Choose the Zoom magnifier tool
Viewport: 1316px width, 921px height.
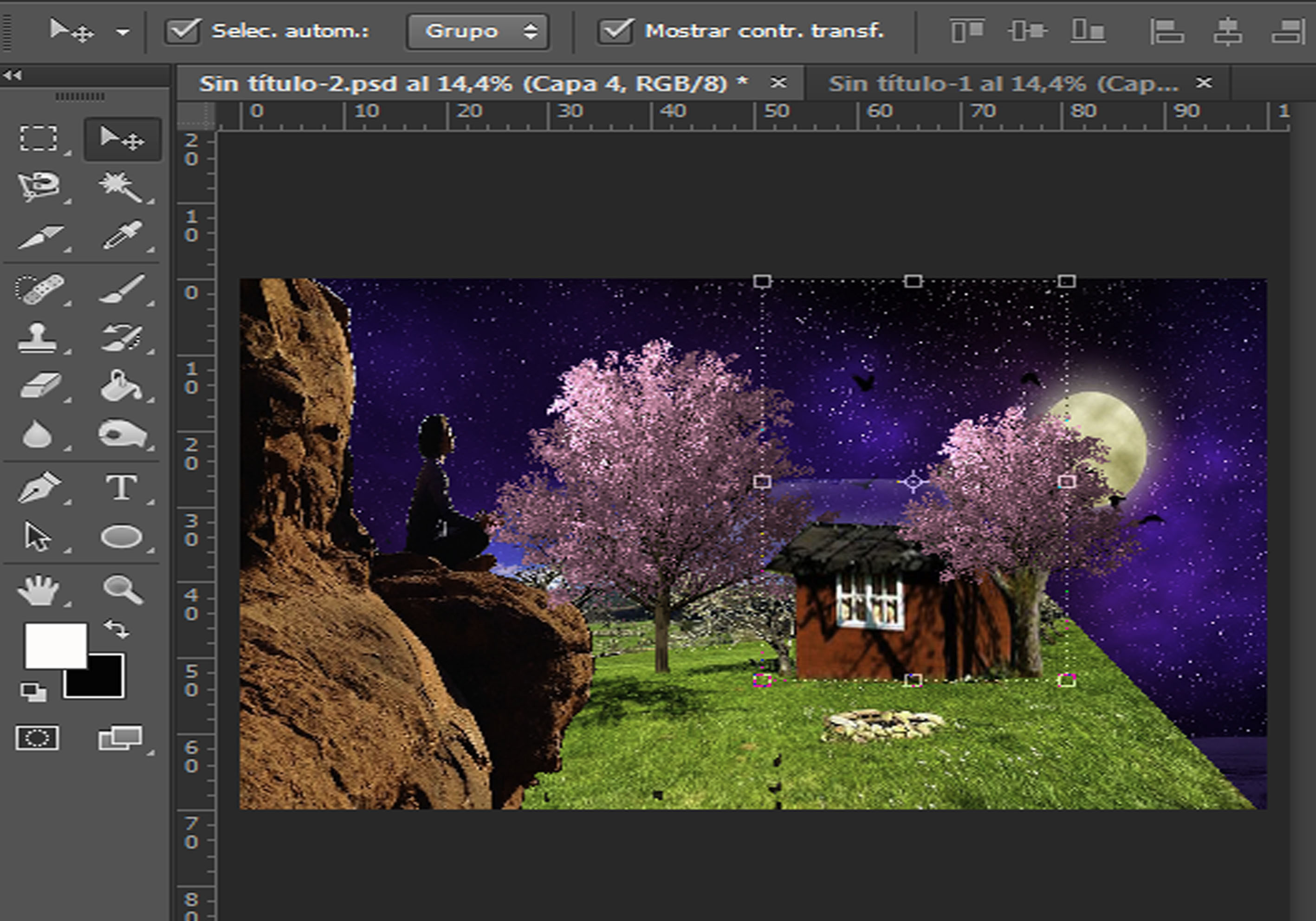(123, 590)
